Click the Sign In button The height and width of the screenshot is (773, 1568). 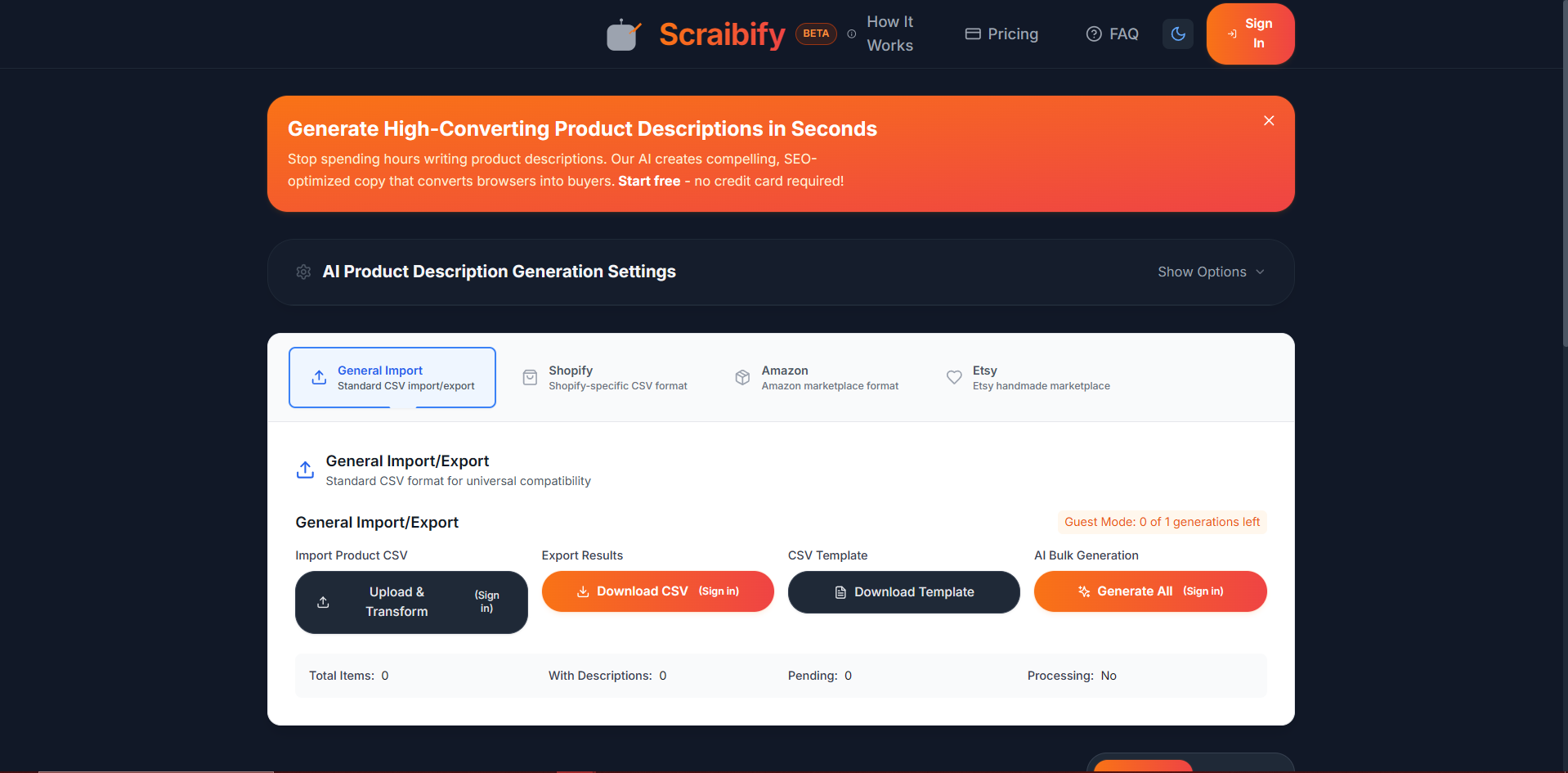click(1249, 34)
